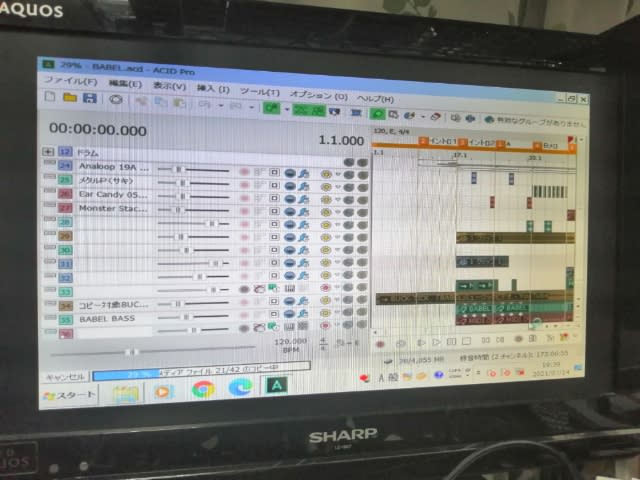Open the automation dropdown arrow on the Ear Candy 05 track
Screen dimensions: 640x480
click(x=338, y=200)
